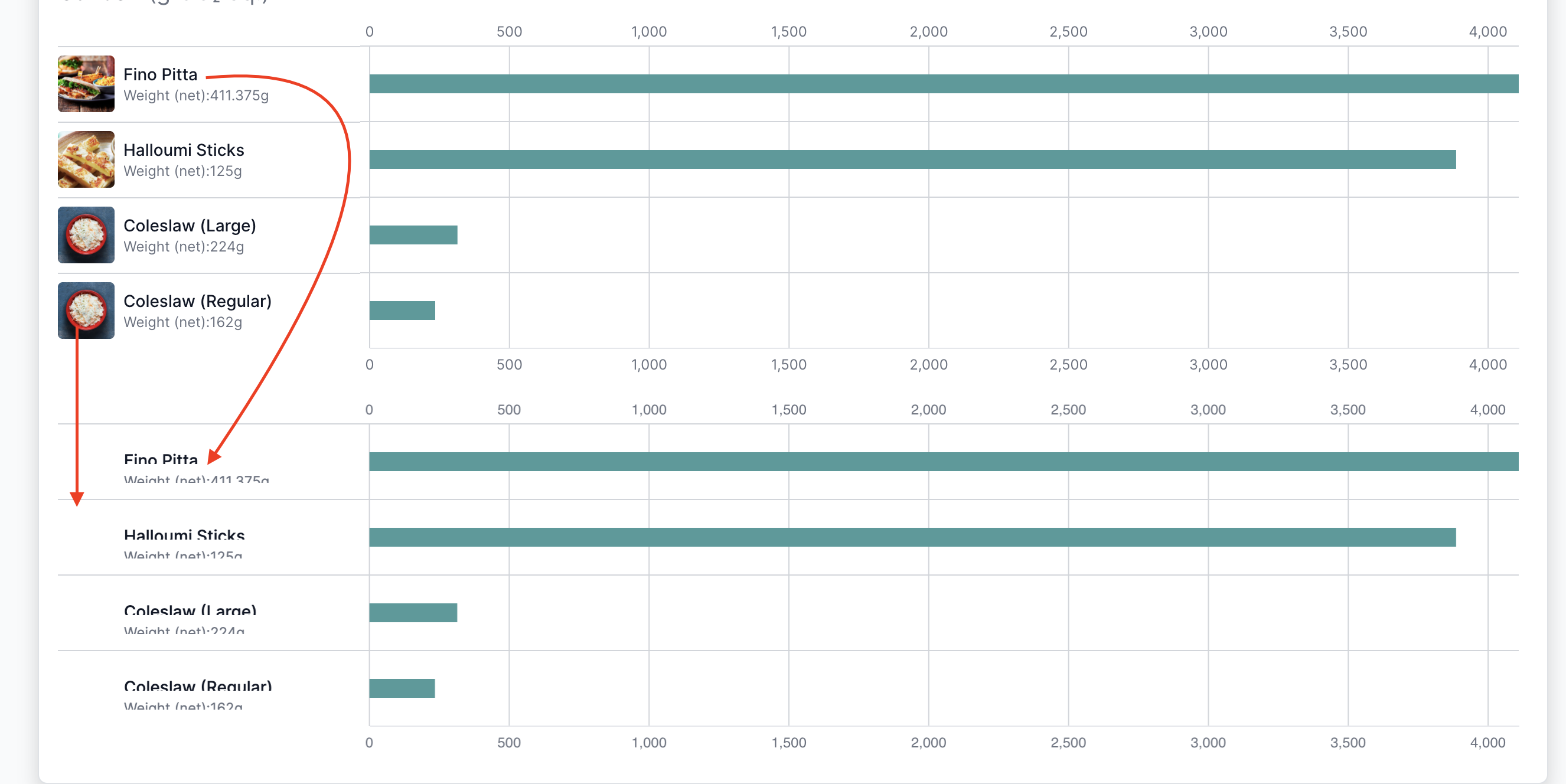
Task: Click the Halloumi Sticks food thumbnail
Action: tap(86, 159)
